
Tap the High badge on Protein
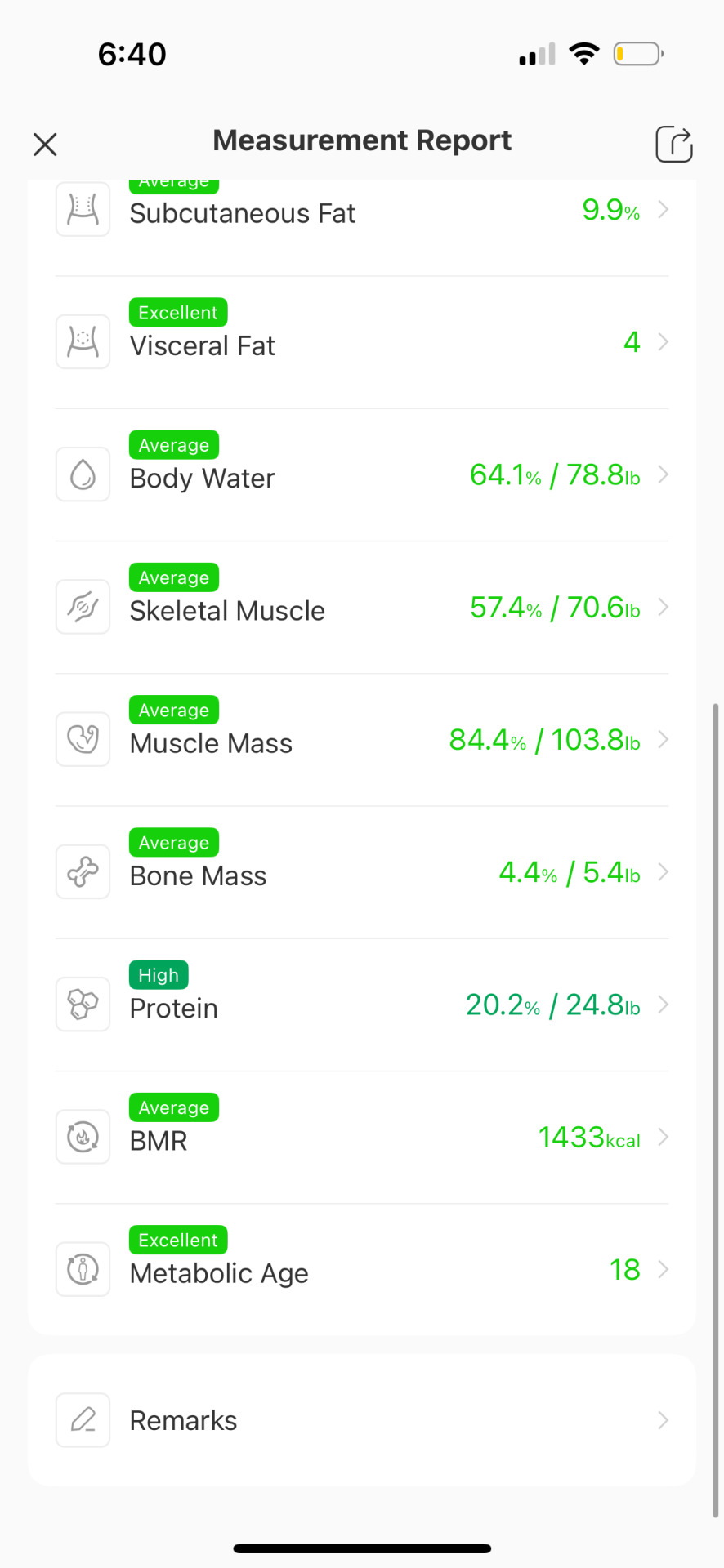pyautogui.click(x=159, y=975)
